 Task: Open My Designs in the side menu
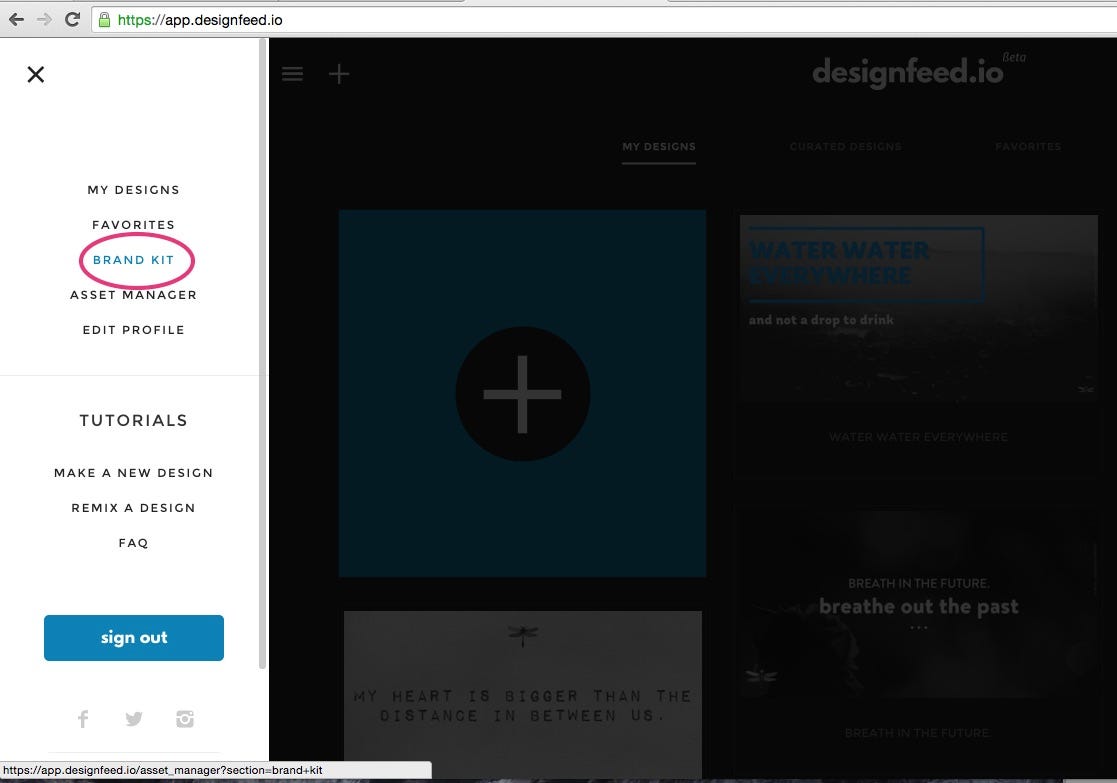click(133, 190)
